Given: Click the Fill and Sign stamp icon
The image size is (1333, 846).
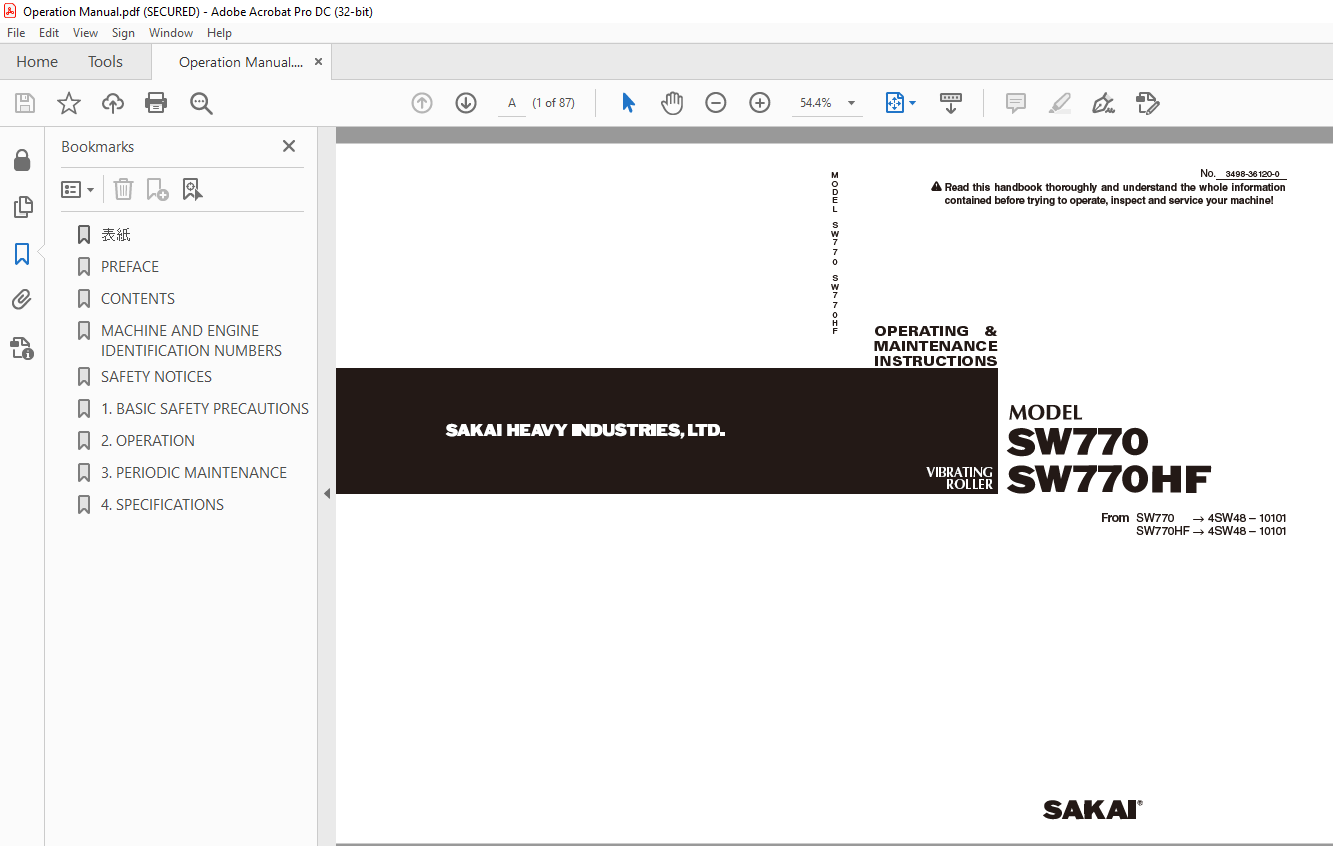Looking at the screenshot, I should (x=1148, y=103).
